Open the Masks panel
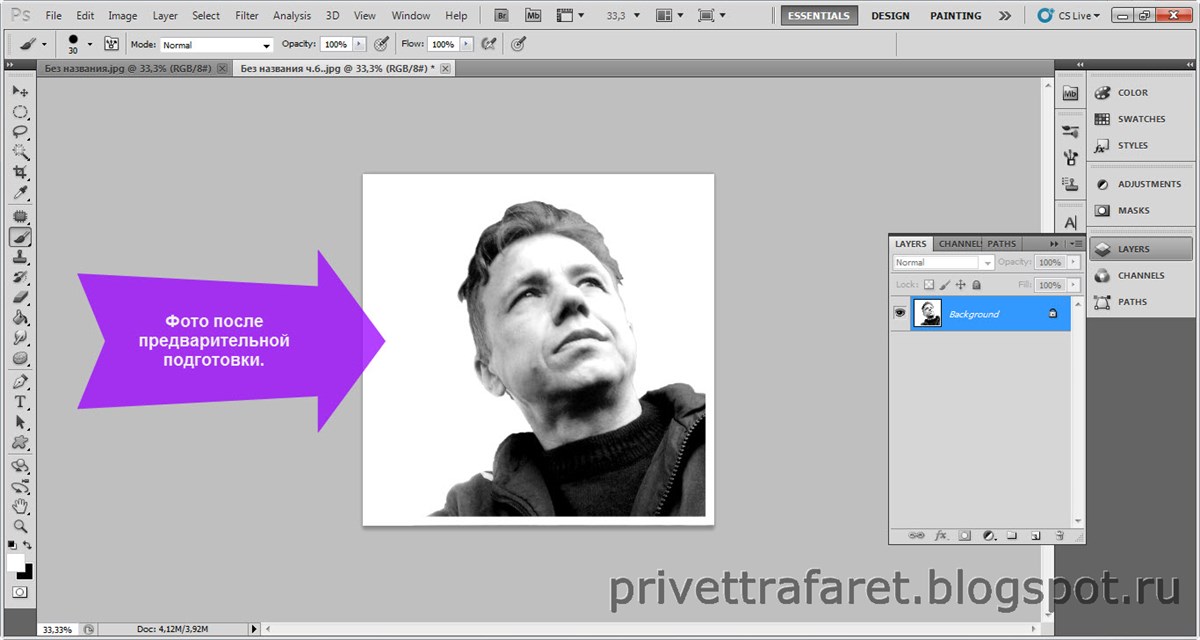Viewport: 1200px width, 640px height. [x=1140, y=210]
